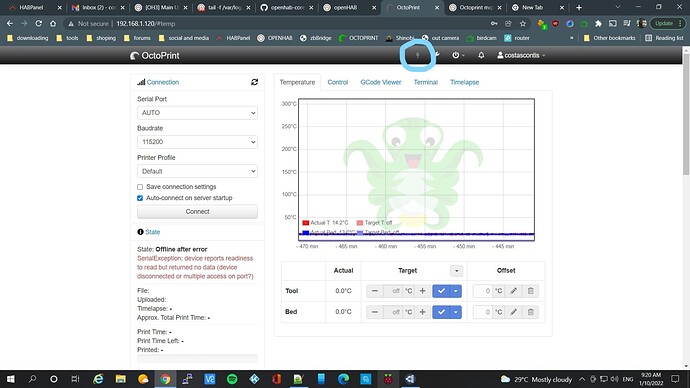Click the Connect button
This screenshot has height=388, width=690.
(x=197, y=212)
